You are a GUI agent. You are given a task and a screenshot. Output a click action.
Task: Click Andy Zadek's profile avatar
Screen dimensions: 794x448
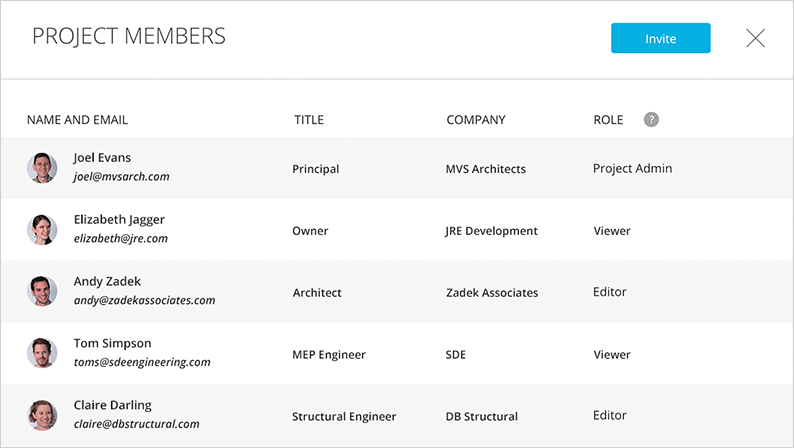coord(42,292)
